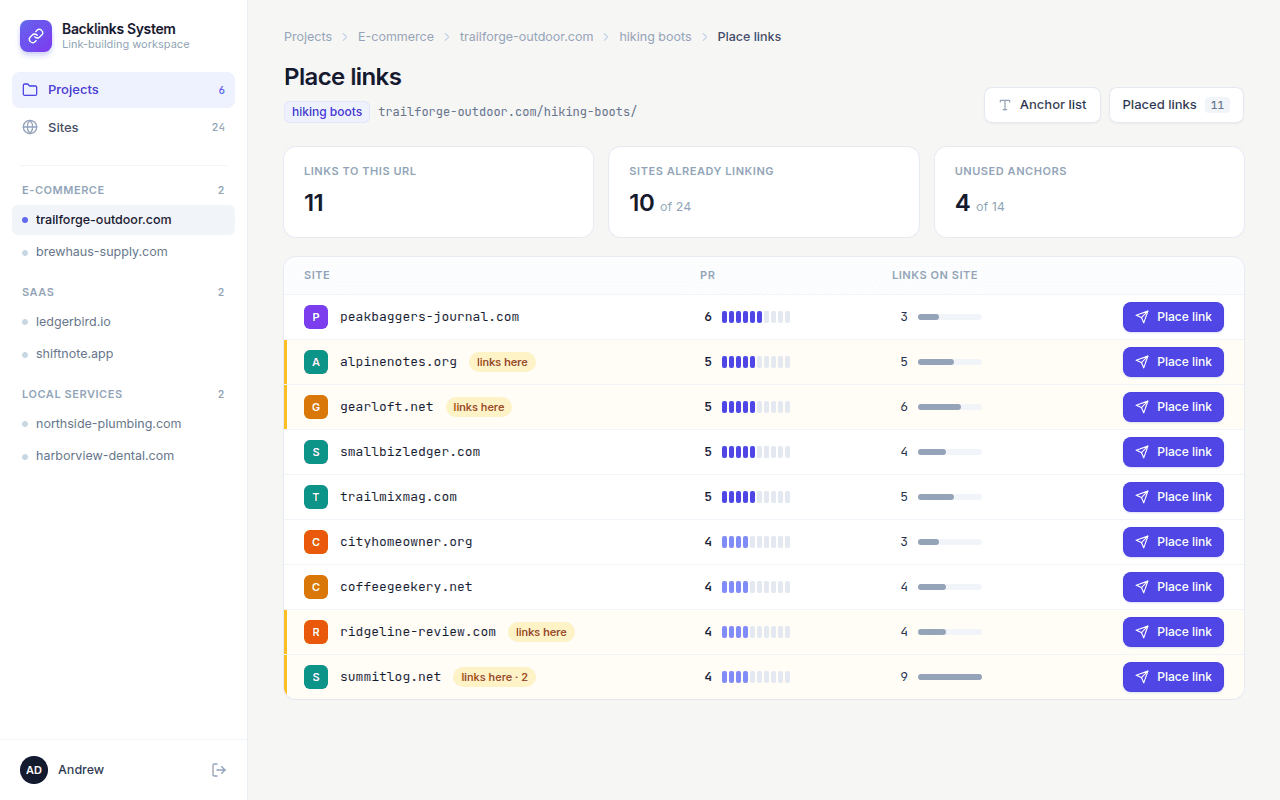
Task: Click the C avatar for coffeegeekery.net
Action: [316, 587]
